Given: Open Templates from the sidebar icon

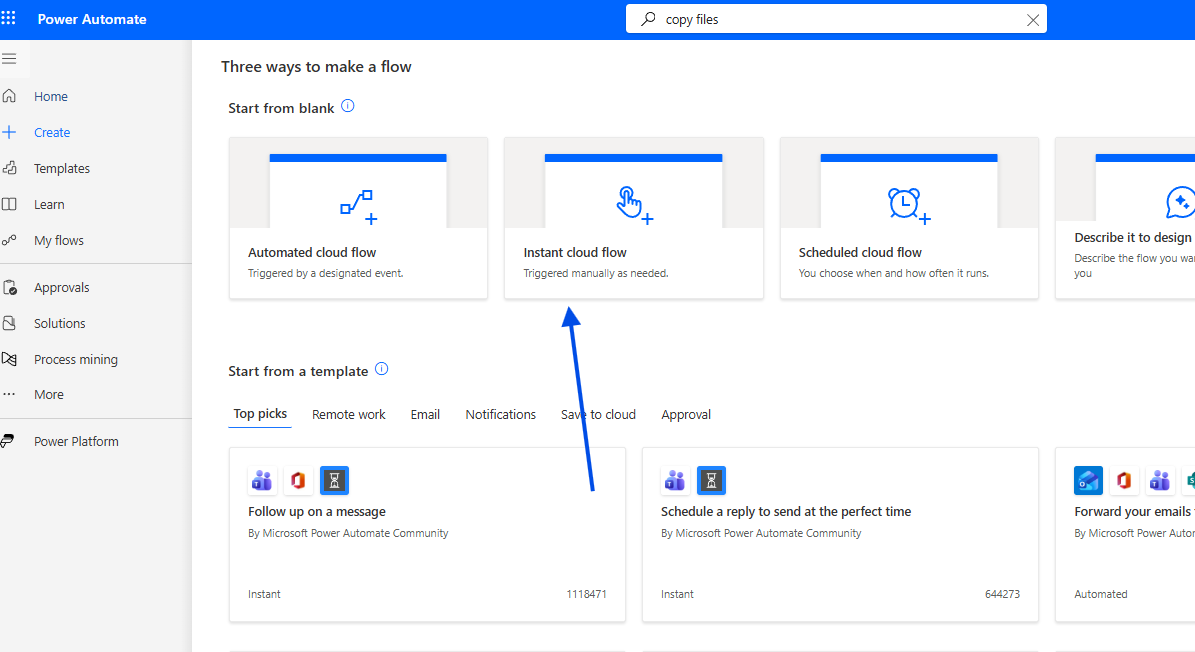Looking at the screenshot, I should [x=10, y=168].
